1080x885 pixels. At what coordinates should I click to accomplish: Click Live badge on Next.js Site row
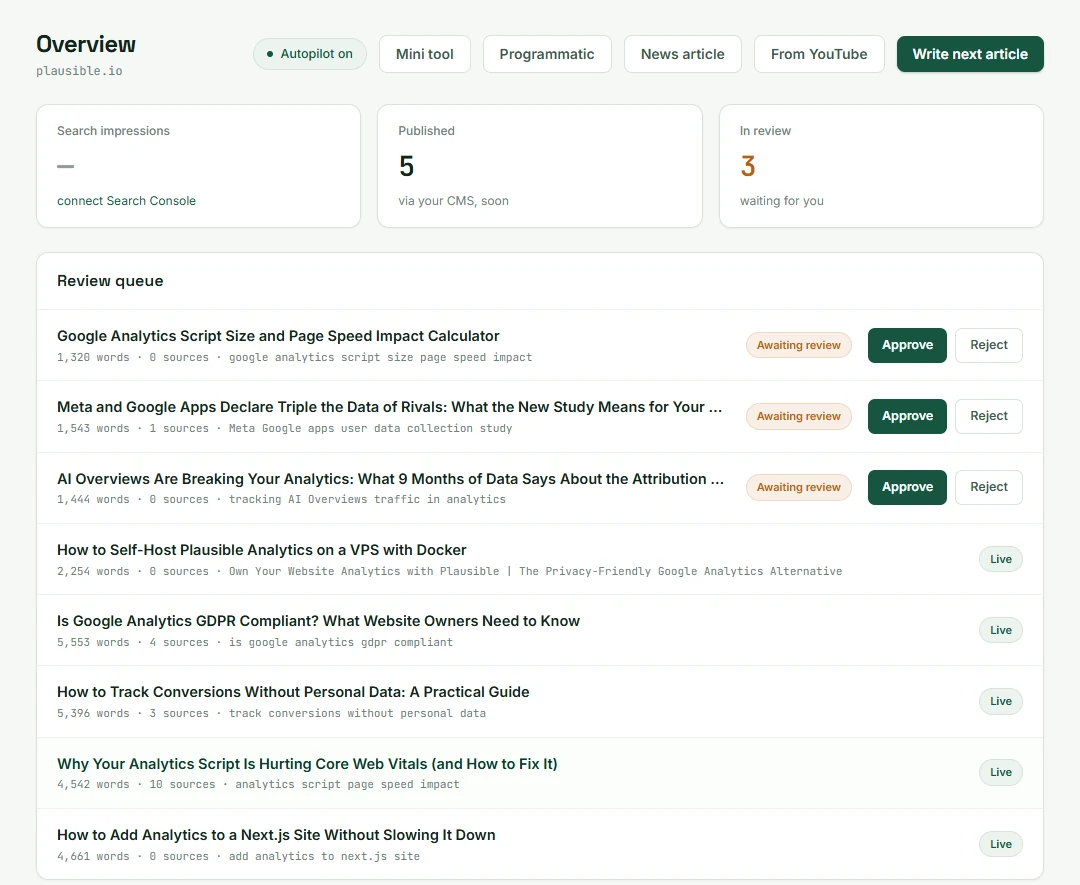tap(1000, 844)
